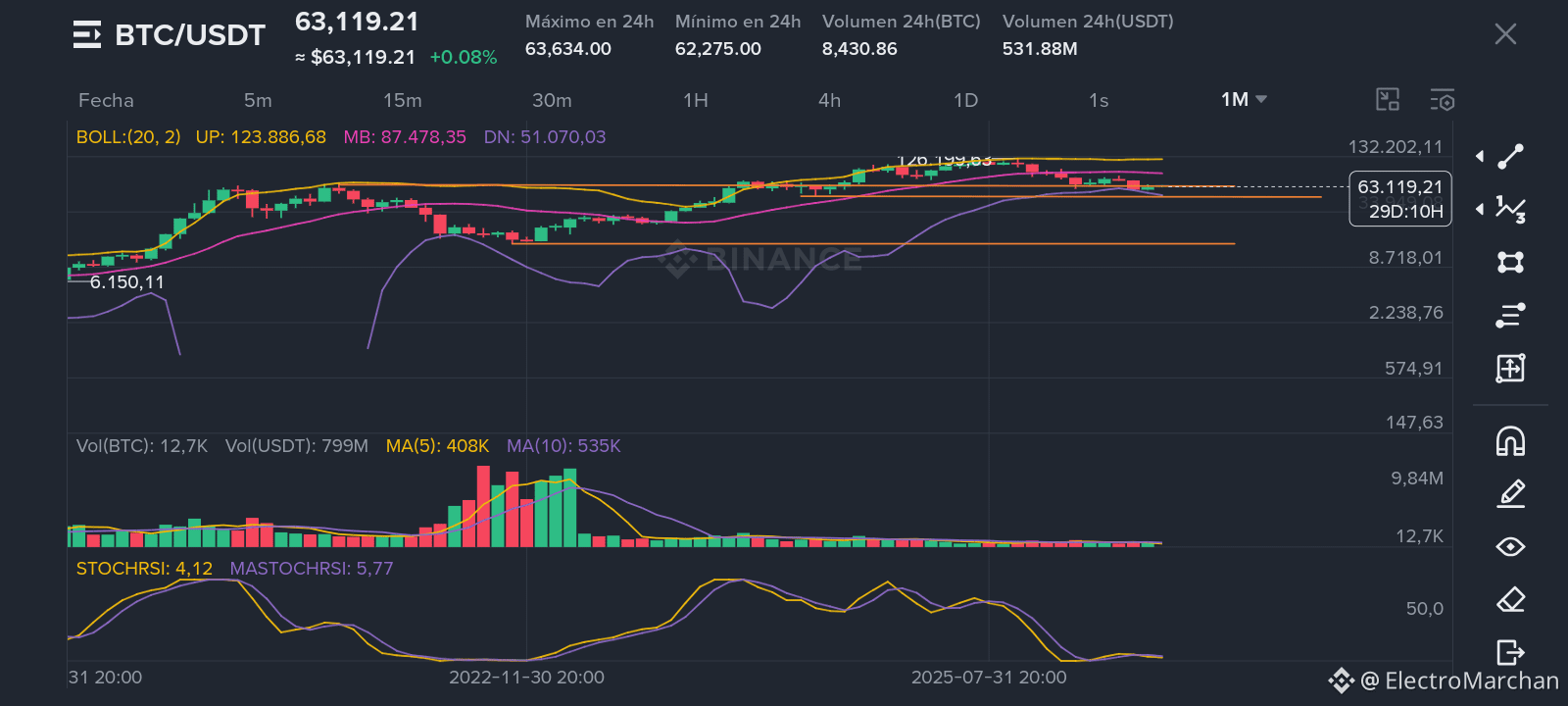The image size is (1568, 706).
Task: Click the MASTOCHRSI: 5,77 label
Action: coord(312,569)
